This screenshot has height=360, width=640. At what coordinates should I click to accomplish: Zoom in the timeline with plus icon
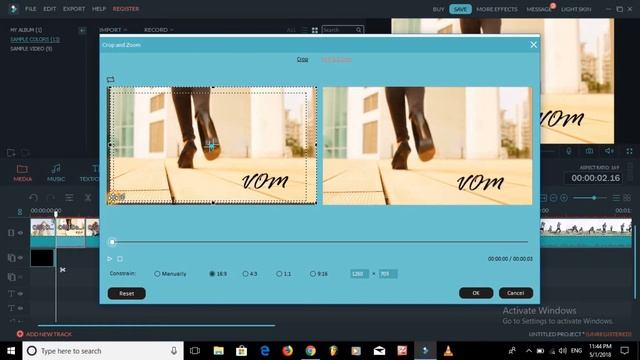pos(564,198)
